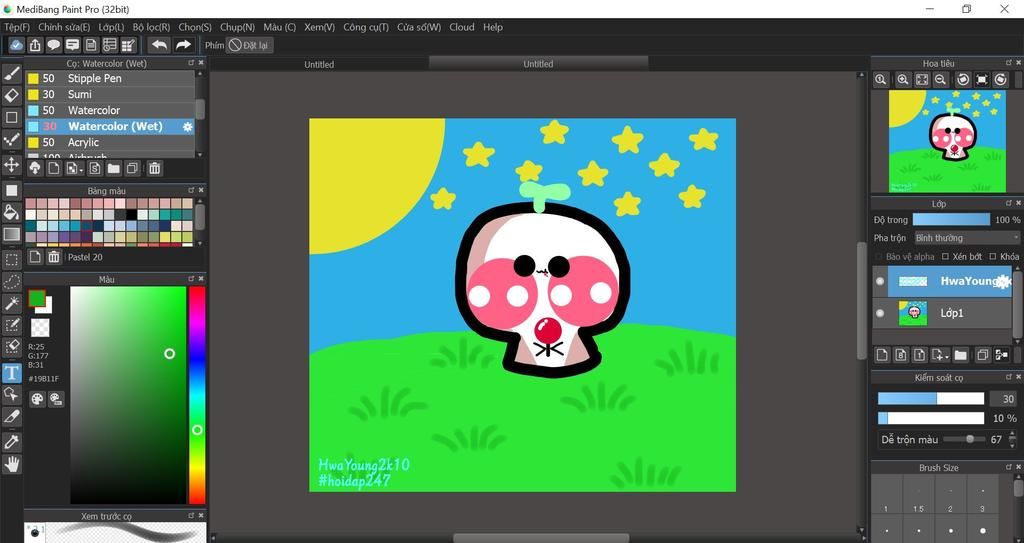Open the Công cụ(T) menu

(366, 27)
